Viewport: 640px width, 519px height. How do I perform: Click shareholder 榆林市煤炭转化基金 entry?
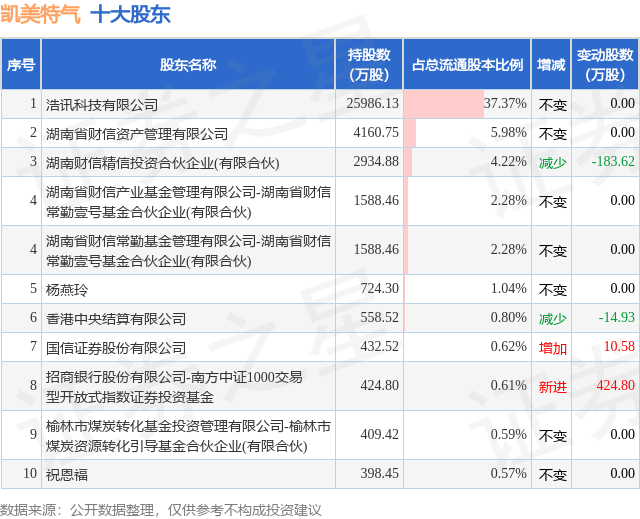[x=188, y=435]
